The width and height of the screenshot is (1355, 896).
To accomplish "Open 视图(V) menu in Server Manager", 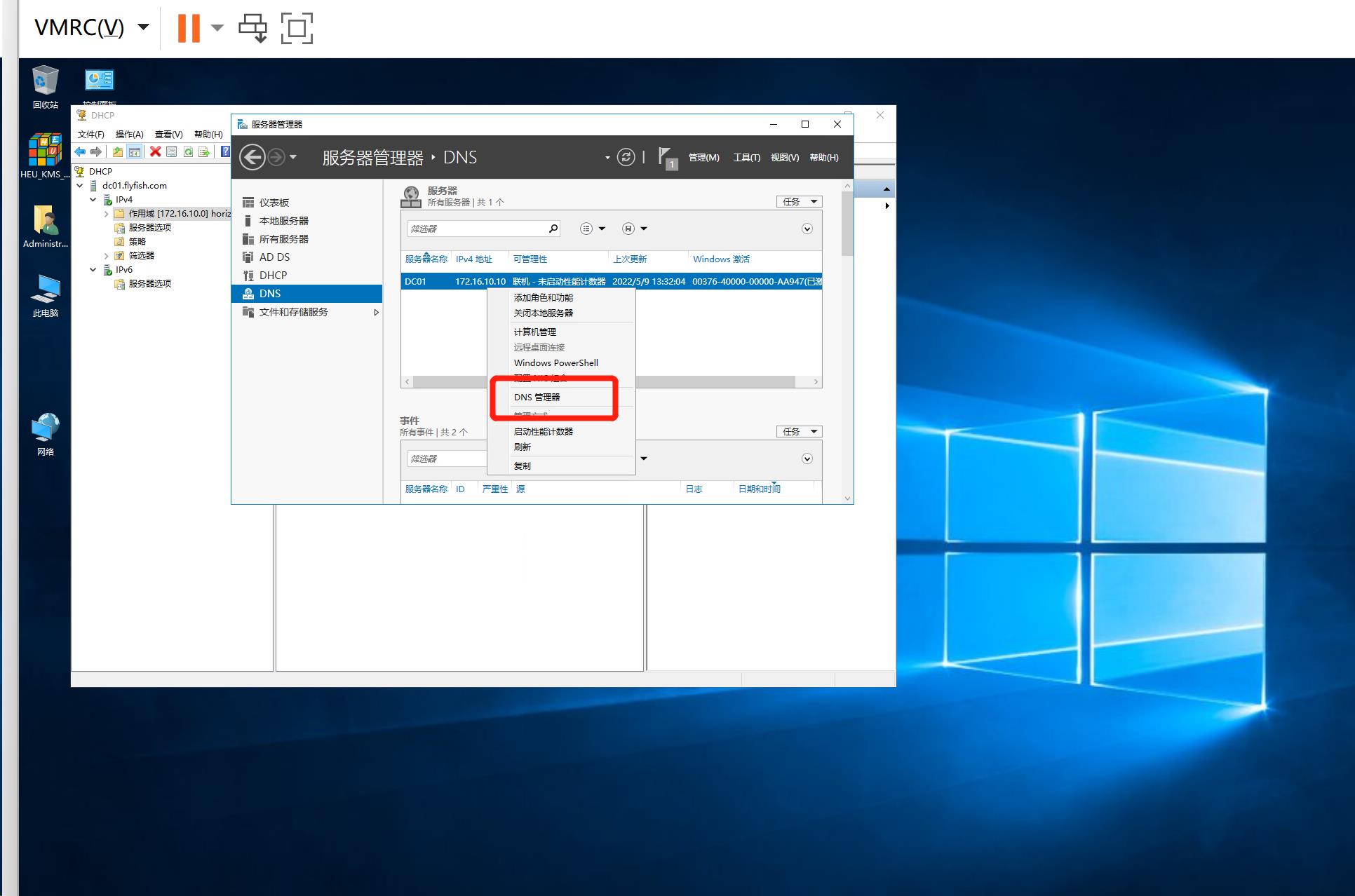I will [x=784, y=157].
